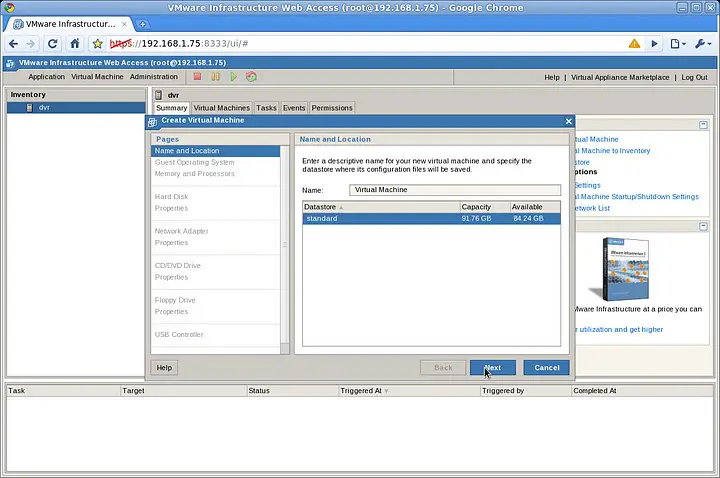Screen dimensions: 720x478
Task: Click the browser address bar URL
Action: click(x=179, y=44)
